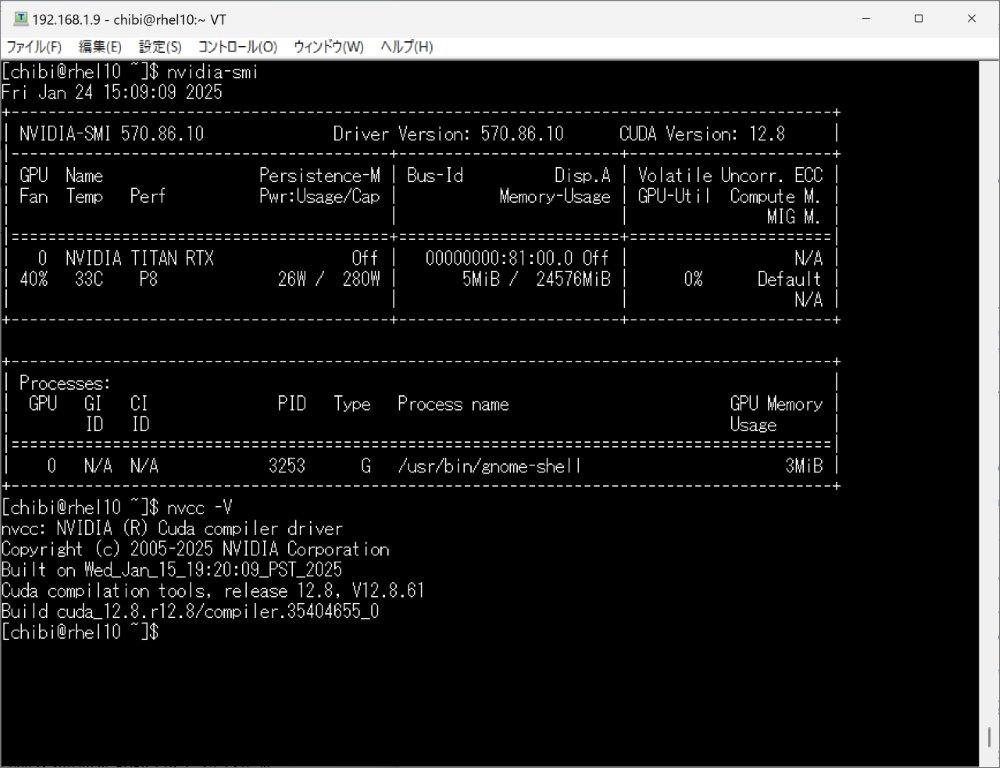This screenshot has width=1000, height=768.
Task: Maximize the terminal window
Action: pyautogui.click(x=919, y=19)
